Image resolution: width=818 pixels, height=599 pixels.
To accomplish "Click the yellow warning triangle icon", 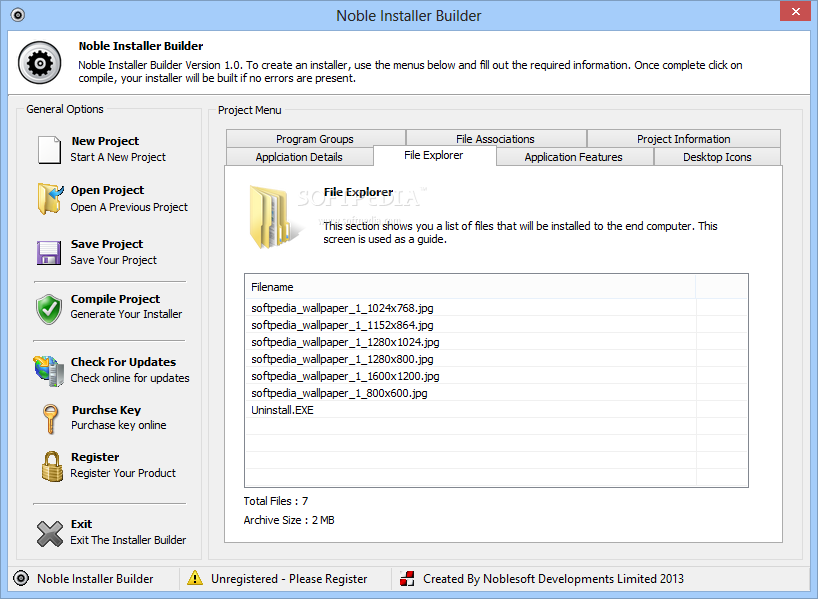I will (x=195, y=578).
